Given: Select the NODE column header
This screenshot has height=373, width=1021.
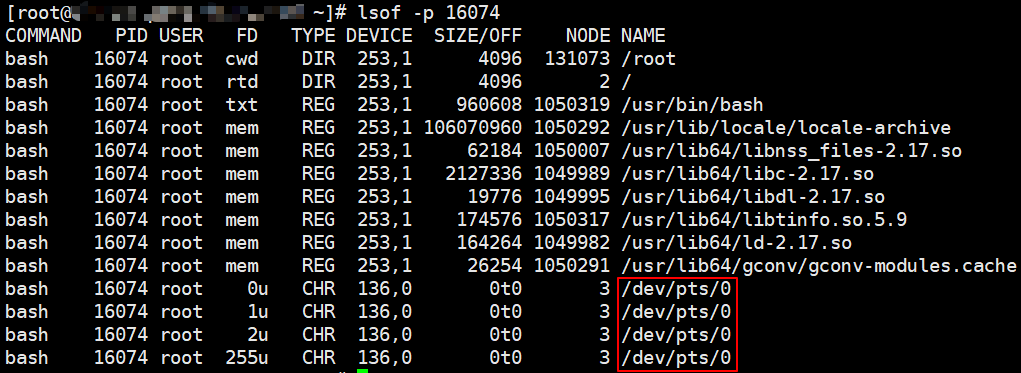Looking at the screenshot, I should [589, 35].
